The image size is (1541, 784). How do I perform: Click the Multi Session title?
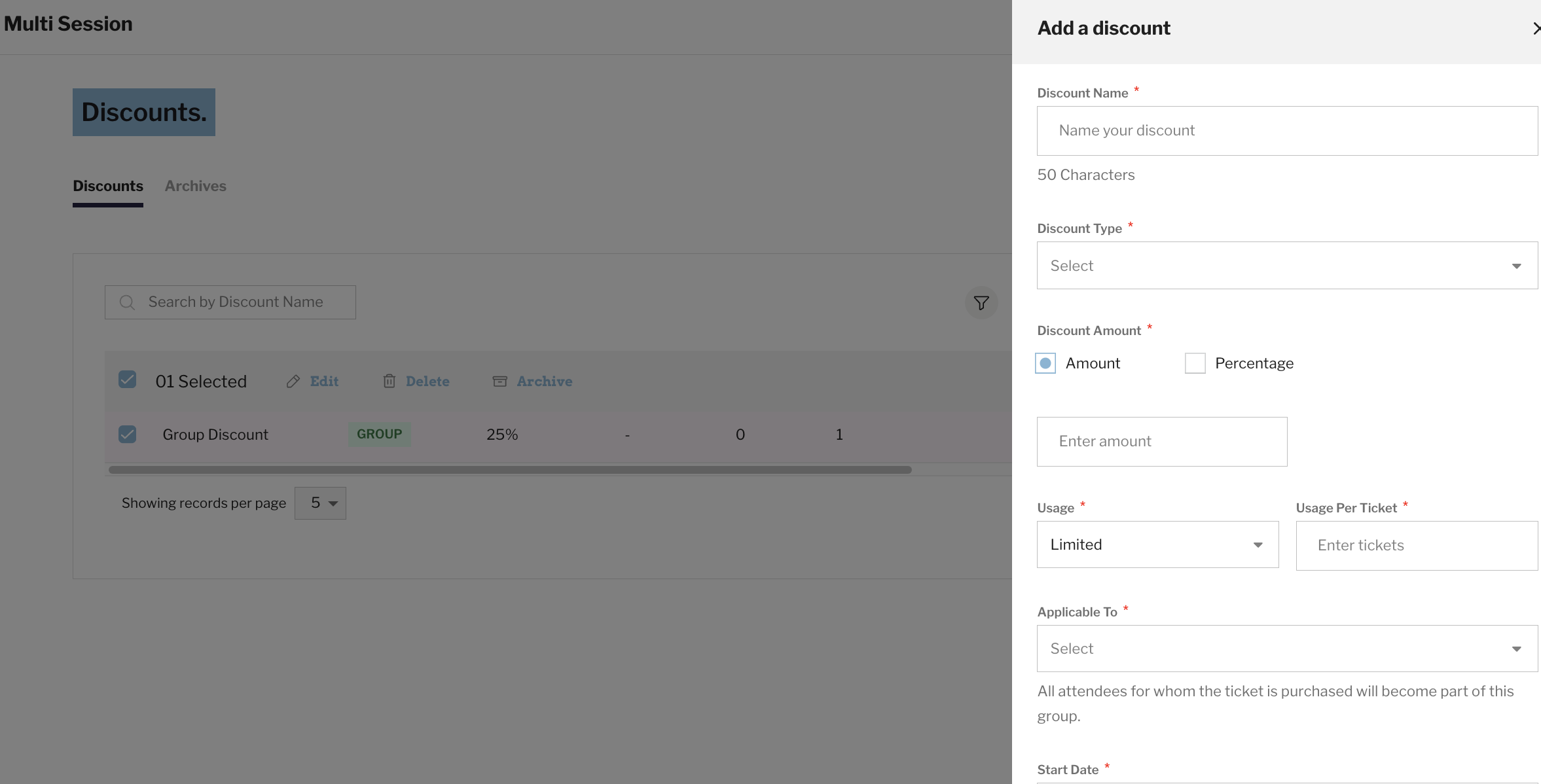point(68,24)
